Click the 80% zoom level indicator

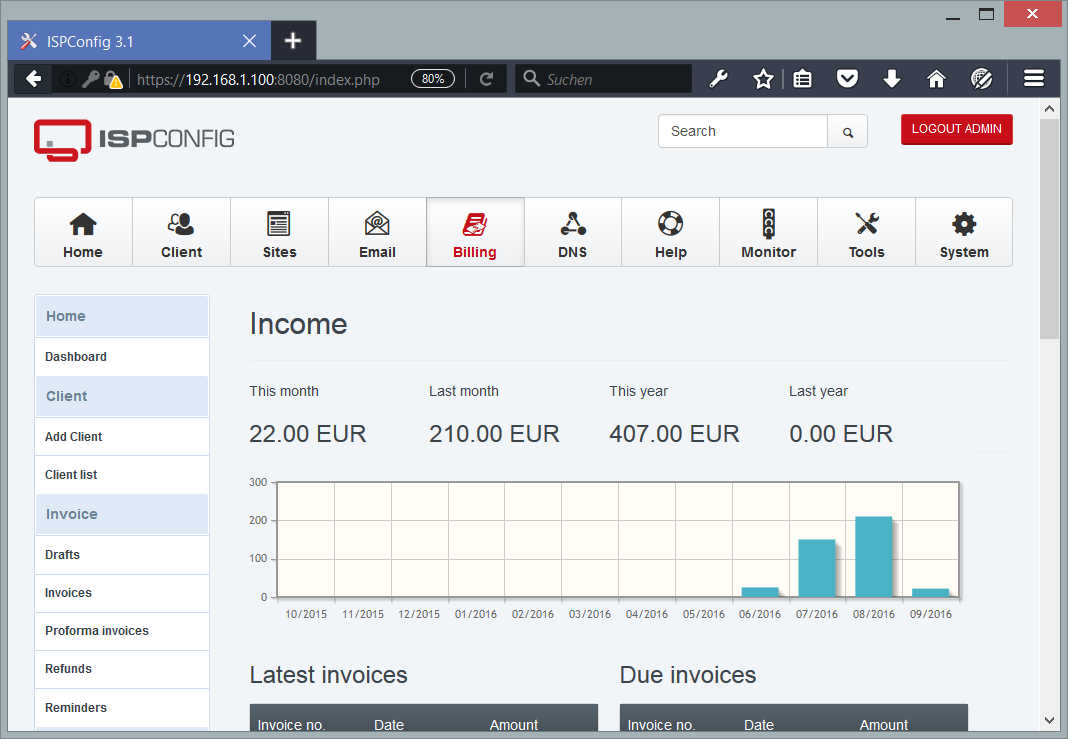(x=433, y=79)
